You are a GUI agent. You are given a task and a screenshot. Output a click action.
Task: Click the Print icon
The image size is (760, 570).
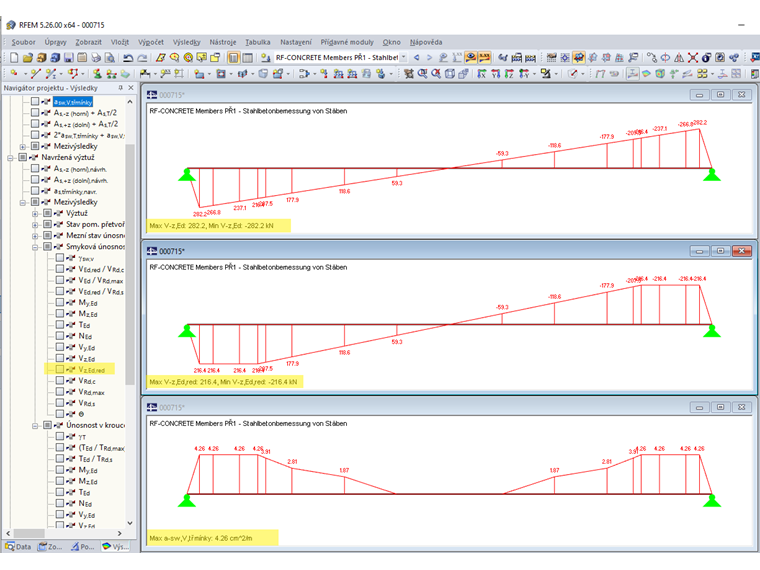click(96, 58)
